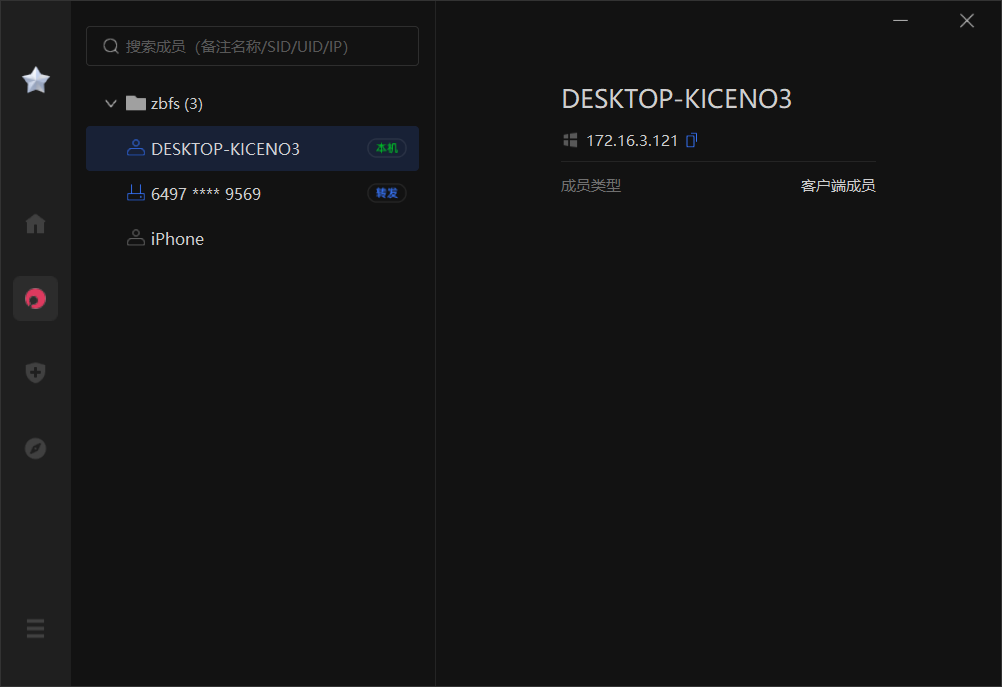Collapse the zbfs group with its chevron
1002x687 pixels.
[x=111, y=103]
